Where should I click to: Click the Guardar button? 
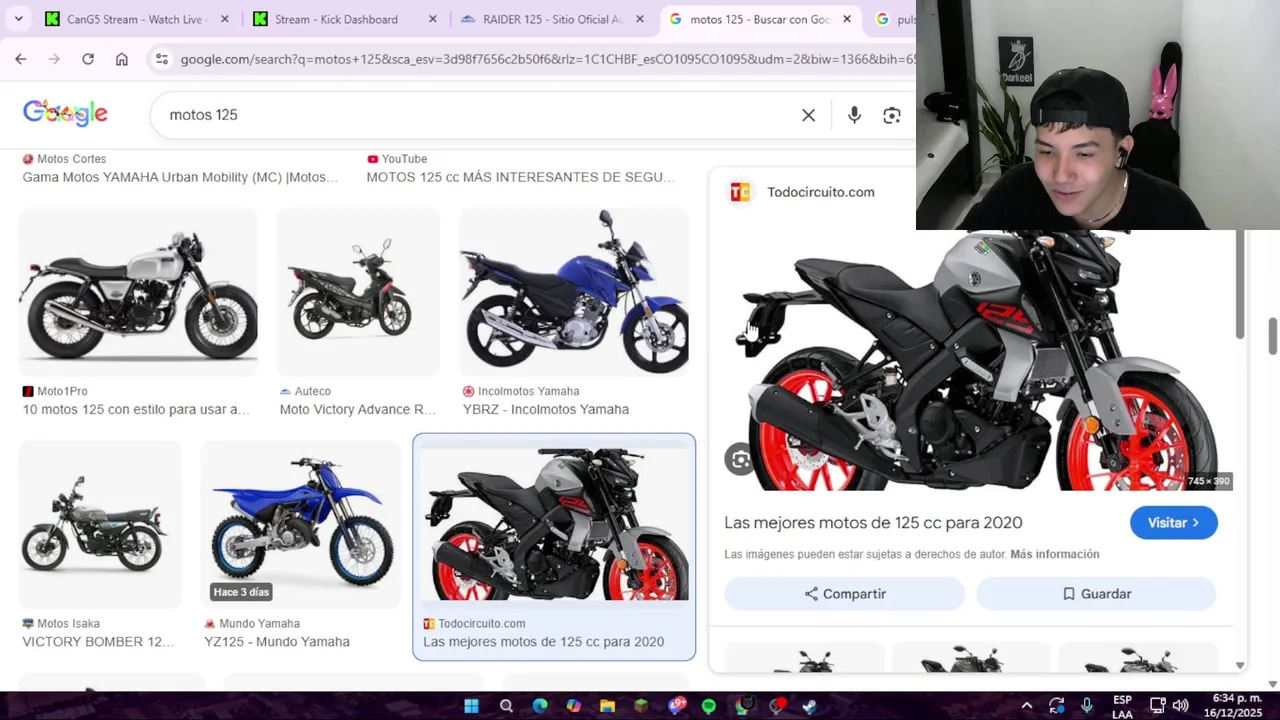pyautogui.click(x=1096, y=594)
